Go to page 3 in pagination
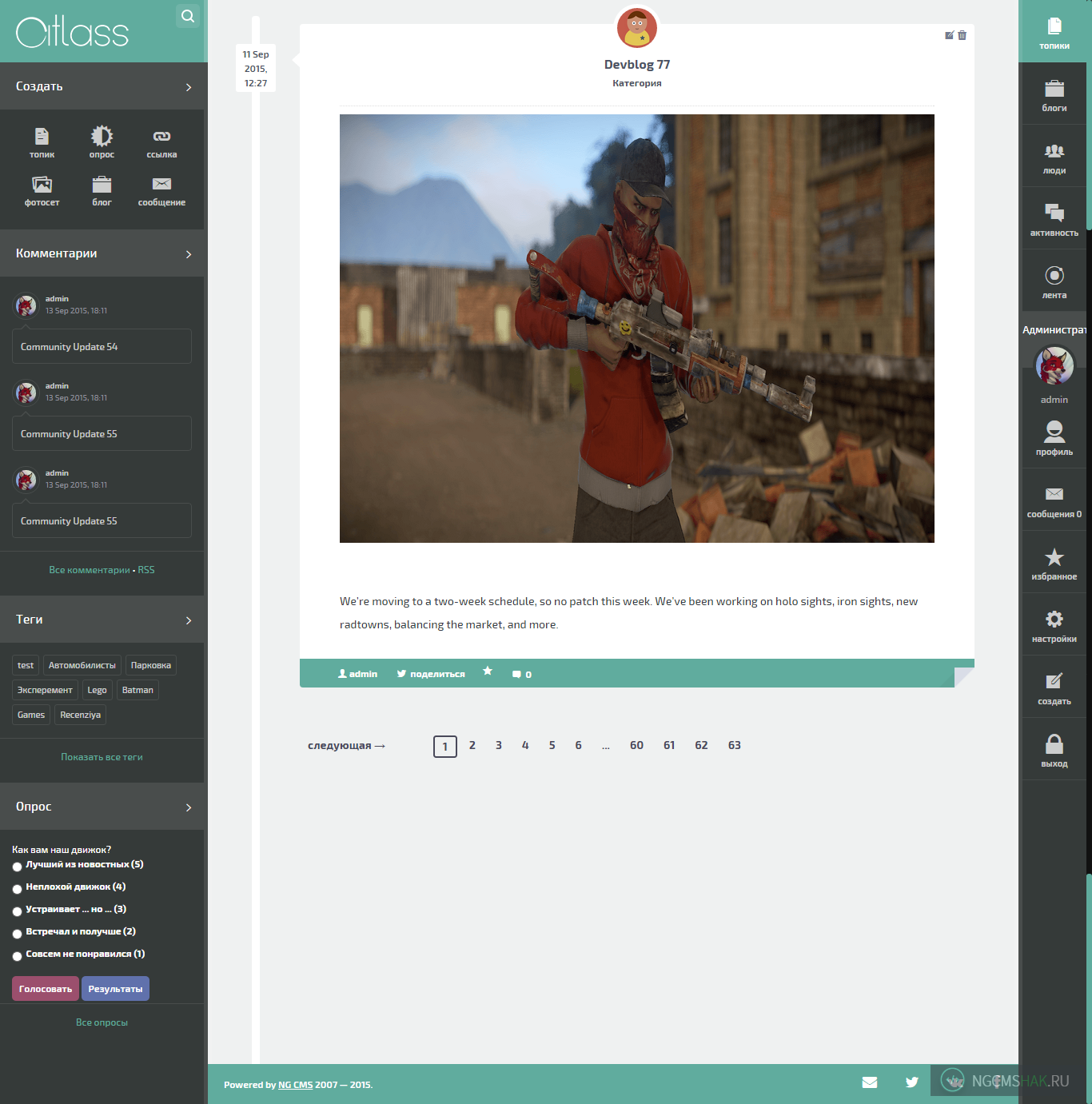Viewport: 1092px width, 1104px height. pos(499,745)
